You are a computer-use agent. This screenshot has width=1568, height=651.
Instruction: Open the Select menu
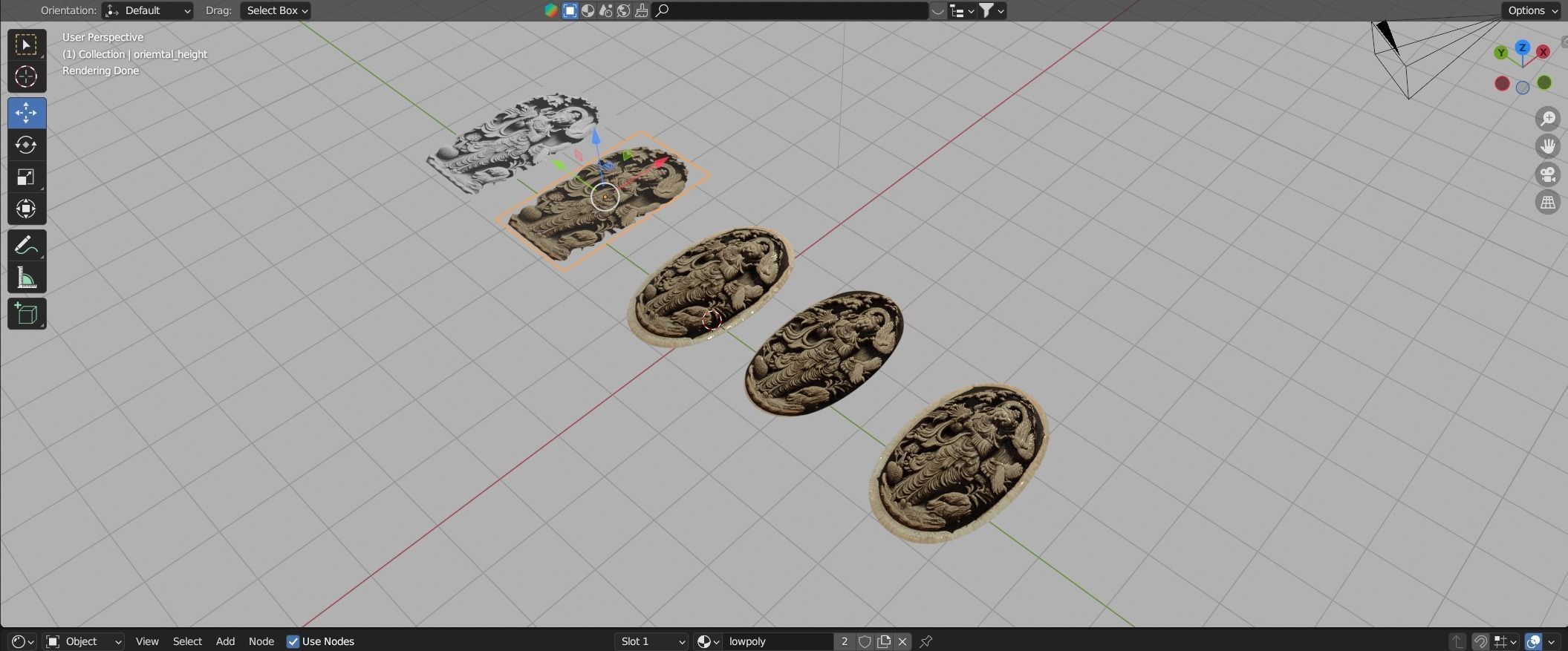pyautogui.click(x=187, y=641)
